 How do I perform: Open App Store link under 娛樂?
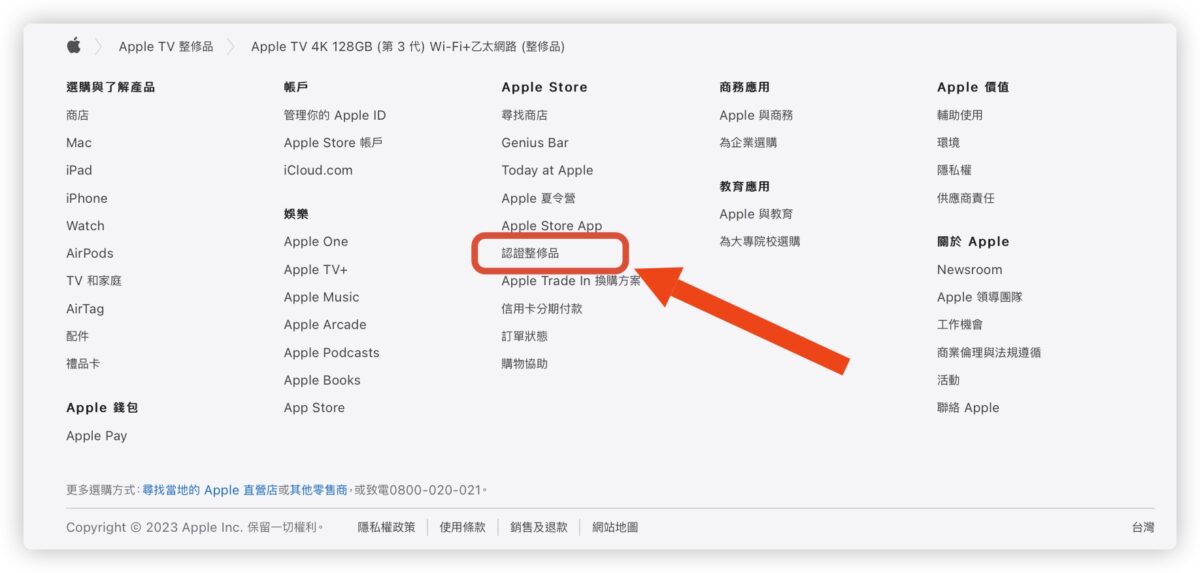tap(314, 408)
